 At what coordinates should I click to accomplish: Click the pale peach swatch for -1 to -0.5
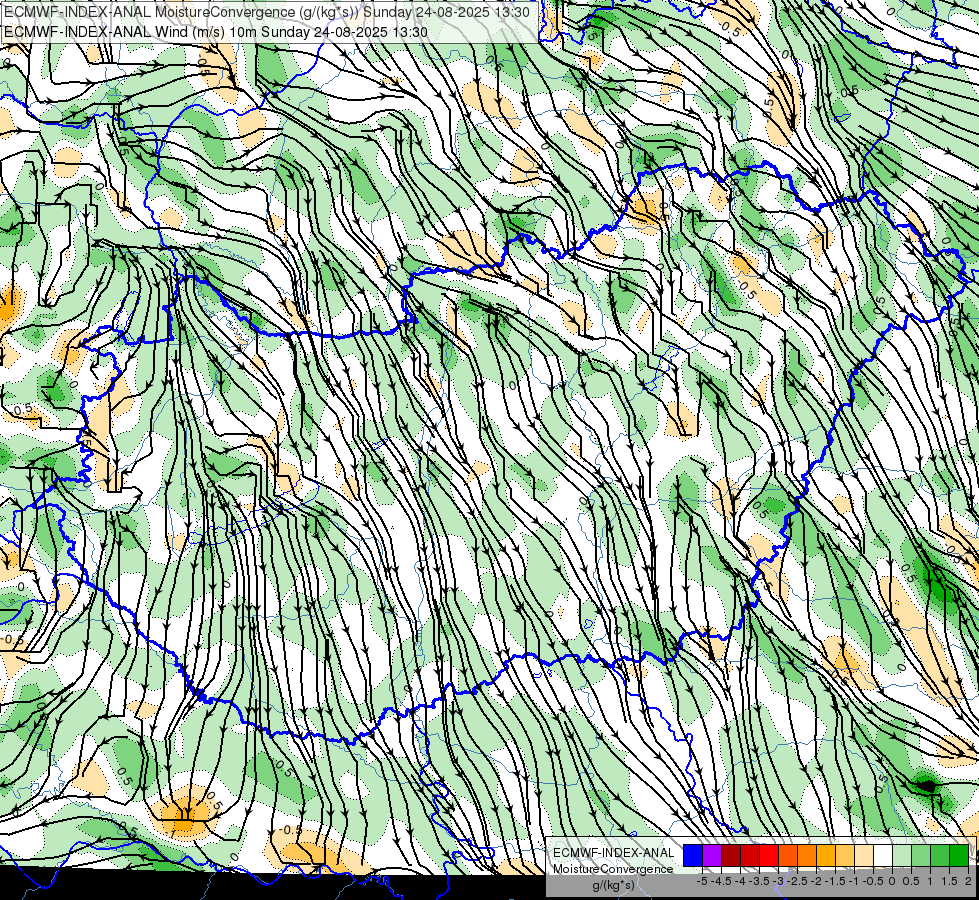pos(864,855)
